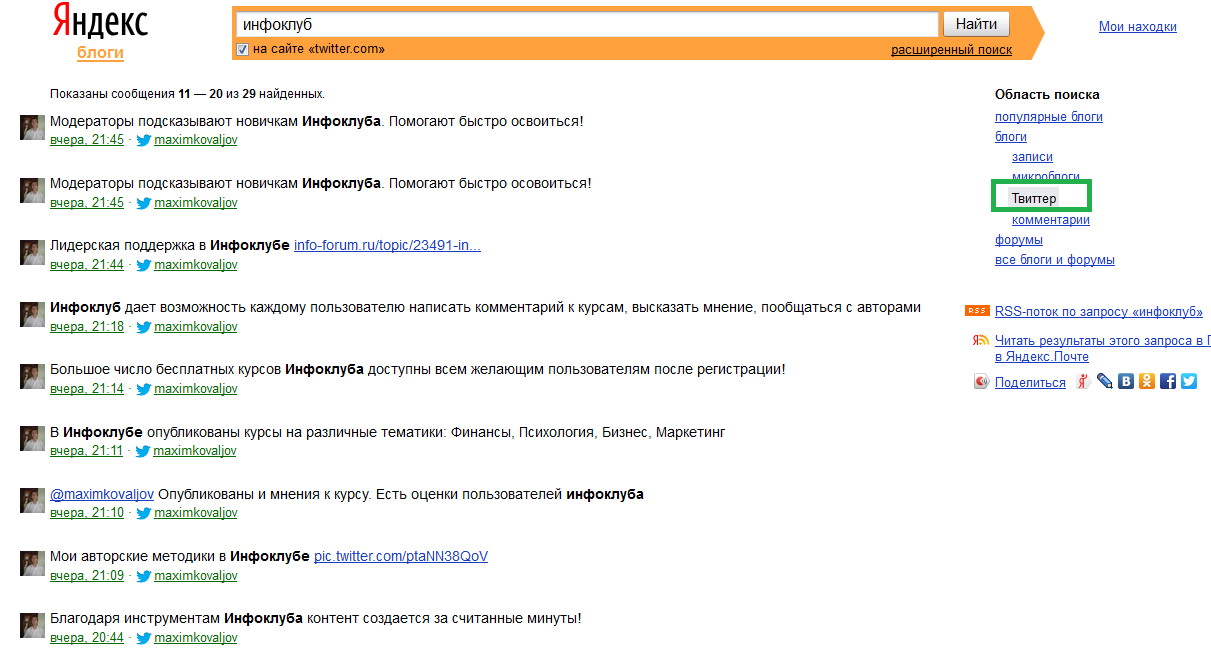Select the Твиттер search scope

[1033, 198]
